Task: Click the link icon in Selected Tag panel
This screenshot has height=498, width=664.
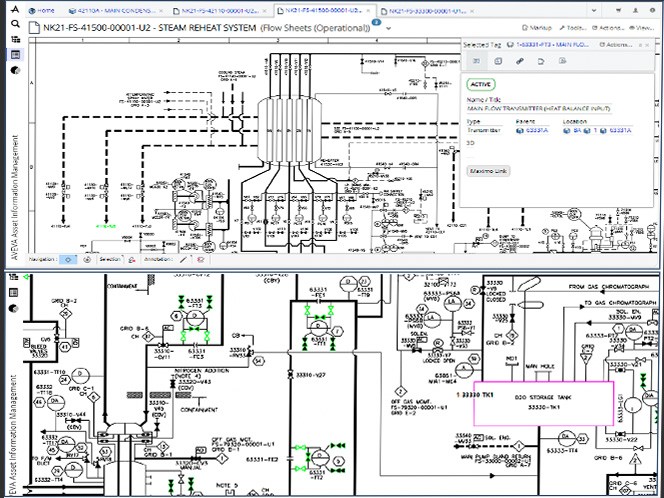Action: click(521, 62)
